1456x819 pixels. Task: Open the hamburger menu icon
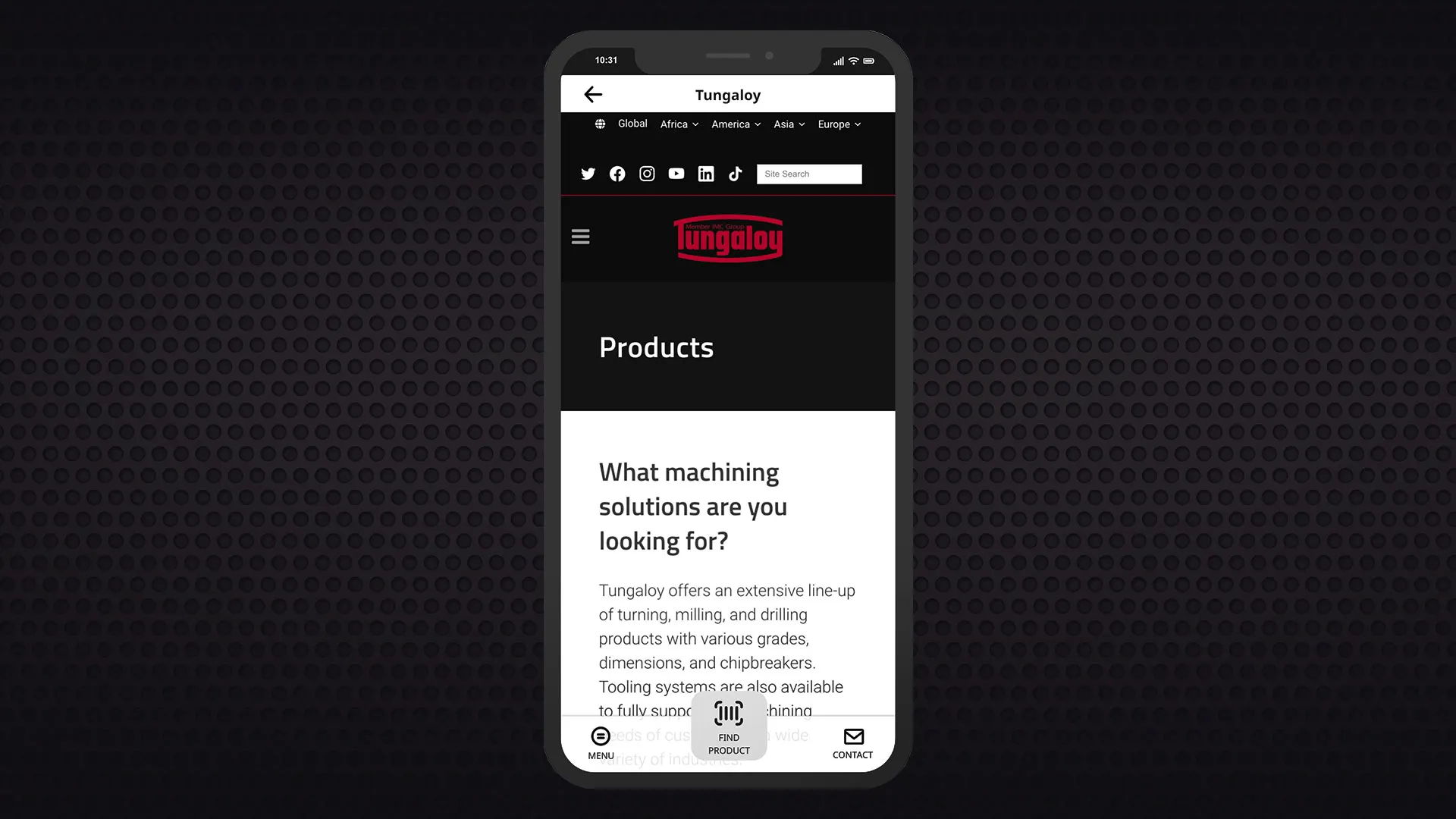tap(580, 237)
